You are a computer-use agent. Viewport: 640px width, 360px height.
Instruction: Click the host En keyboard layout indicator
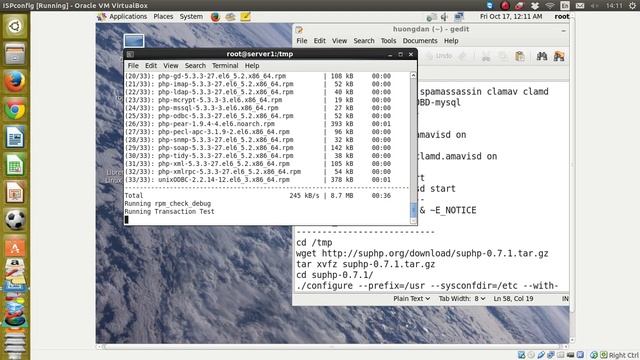pyautogui.click(x=565, y=5)
